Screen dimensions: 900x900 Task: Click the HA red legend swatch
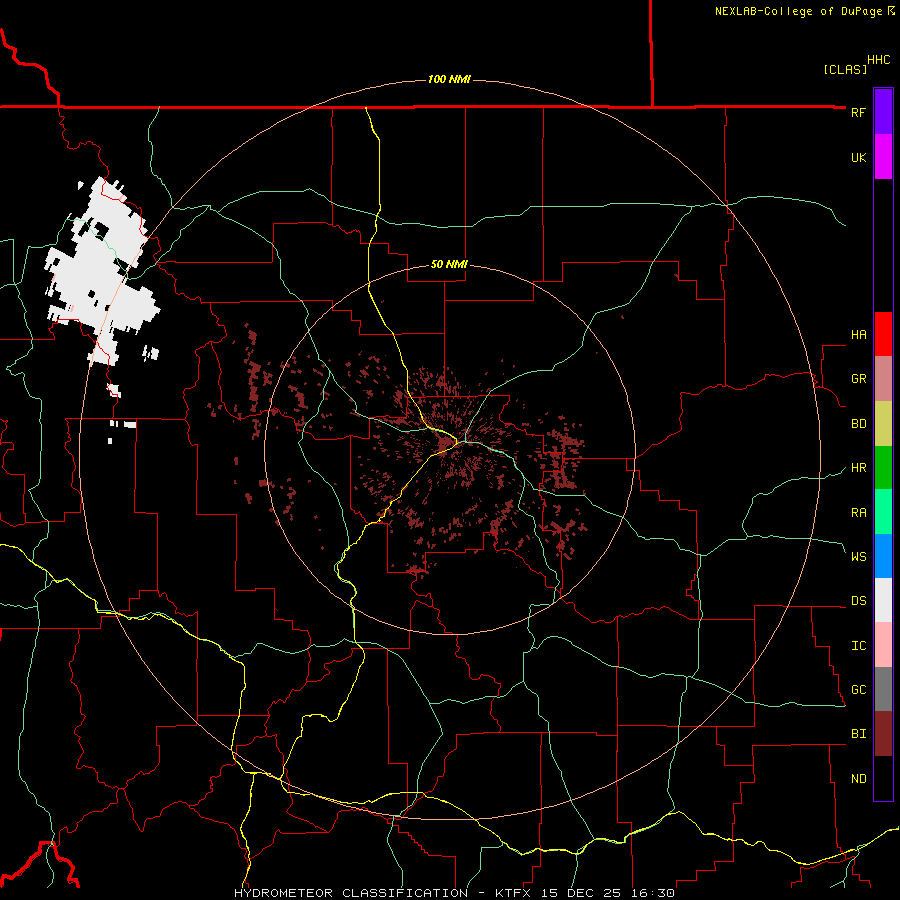883,334
